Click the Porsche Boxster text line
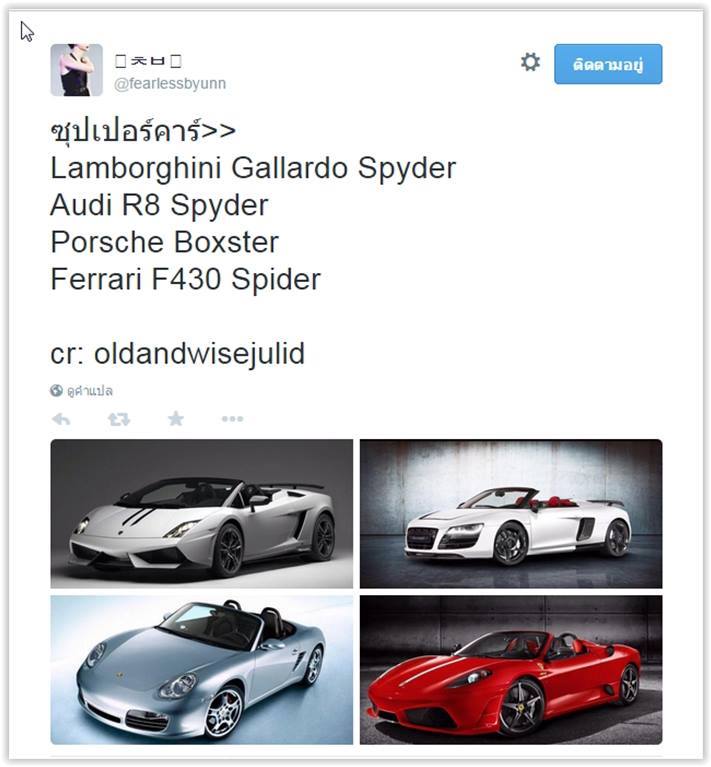Image resolution: width=711 pixels, height=767 pixels. point(165,242)
